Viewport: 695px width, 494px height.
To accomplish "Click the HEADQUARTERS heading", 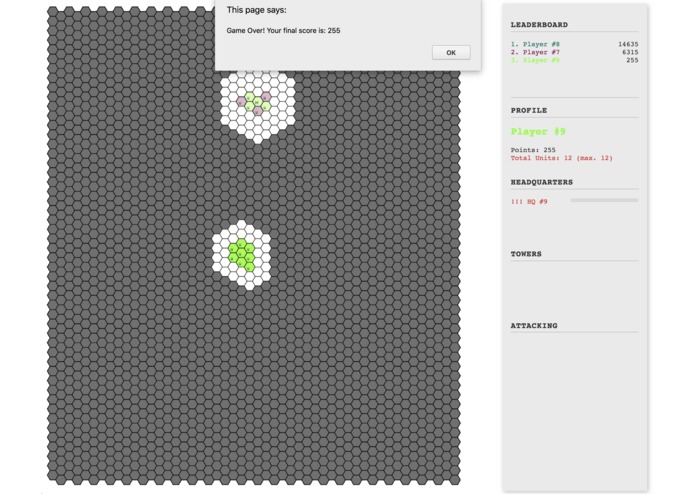I will click(x=542, y=182).
